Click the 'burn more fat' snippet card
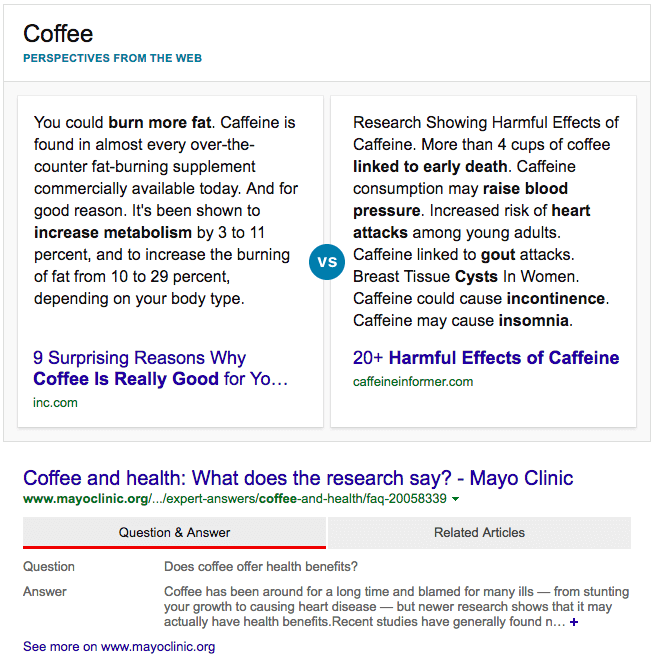Image resolution: width=657 pixels, height=656 pixels. [x=165, y=211]
